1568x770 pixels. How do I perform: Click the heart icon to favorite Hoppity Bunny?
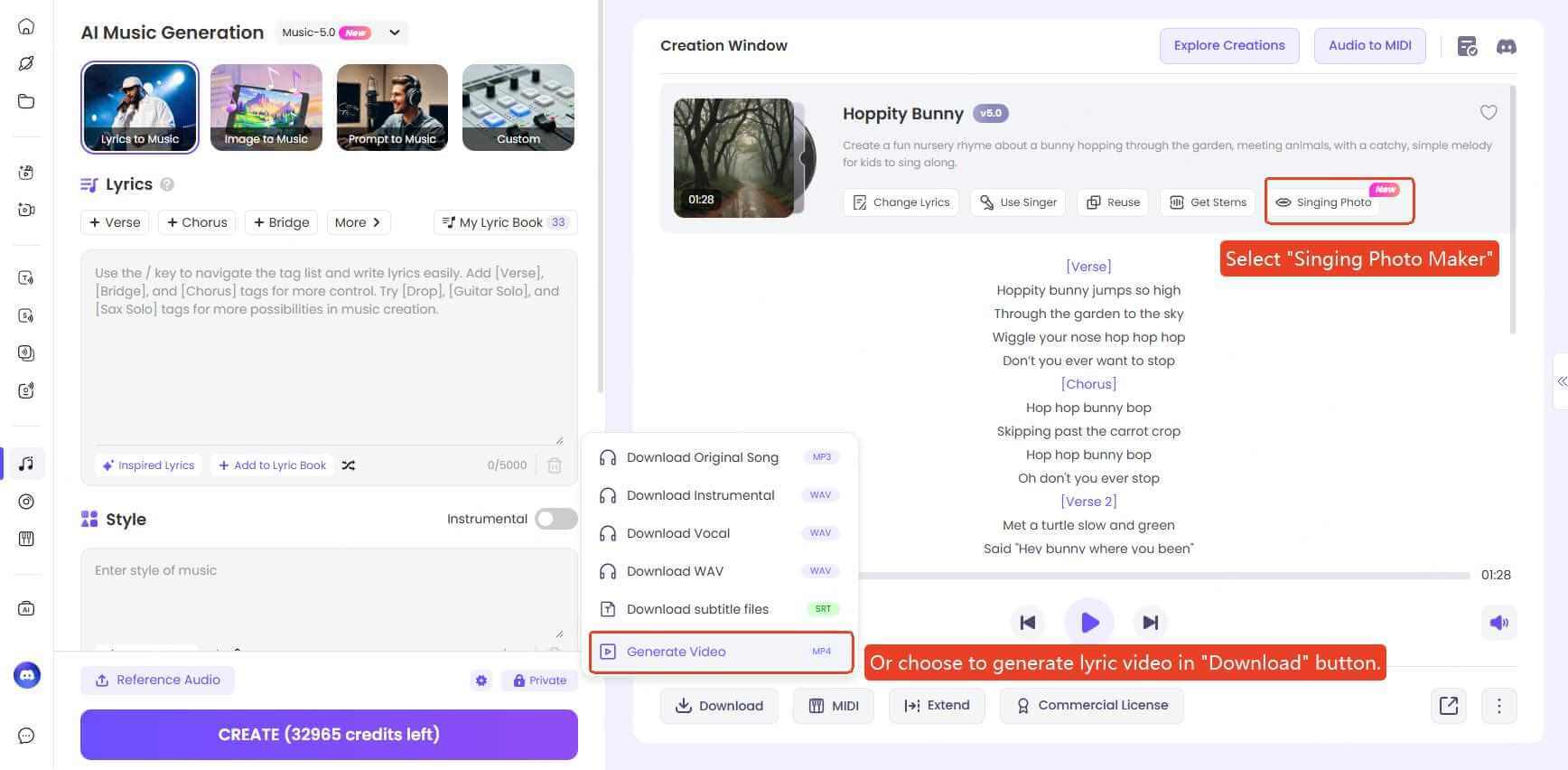pyautogui.click(x=1488, y=112)
